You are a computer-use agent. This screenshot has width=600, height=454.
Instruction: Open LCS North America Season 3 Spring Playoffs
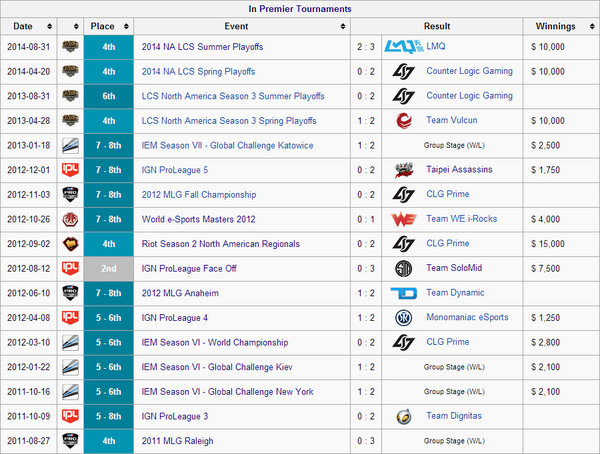click(x=229, y=121)
